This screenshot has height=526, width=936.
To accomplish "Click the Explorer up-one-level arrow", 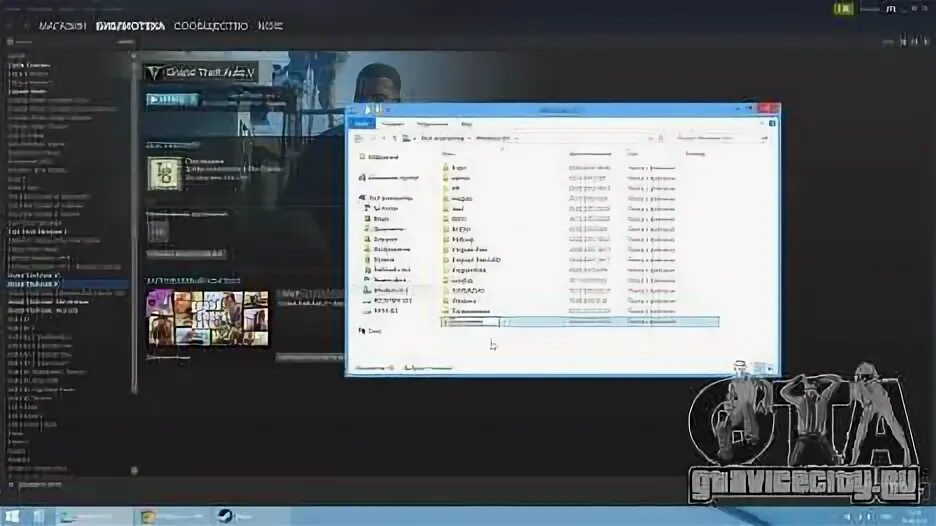I will click(395, 139).
